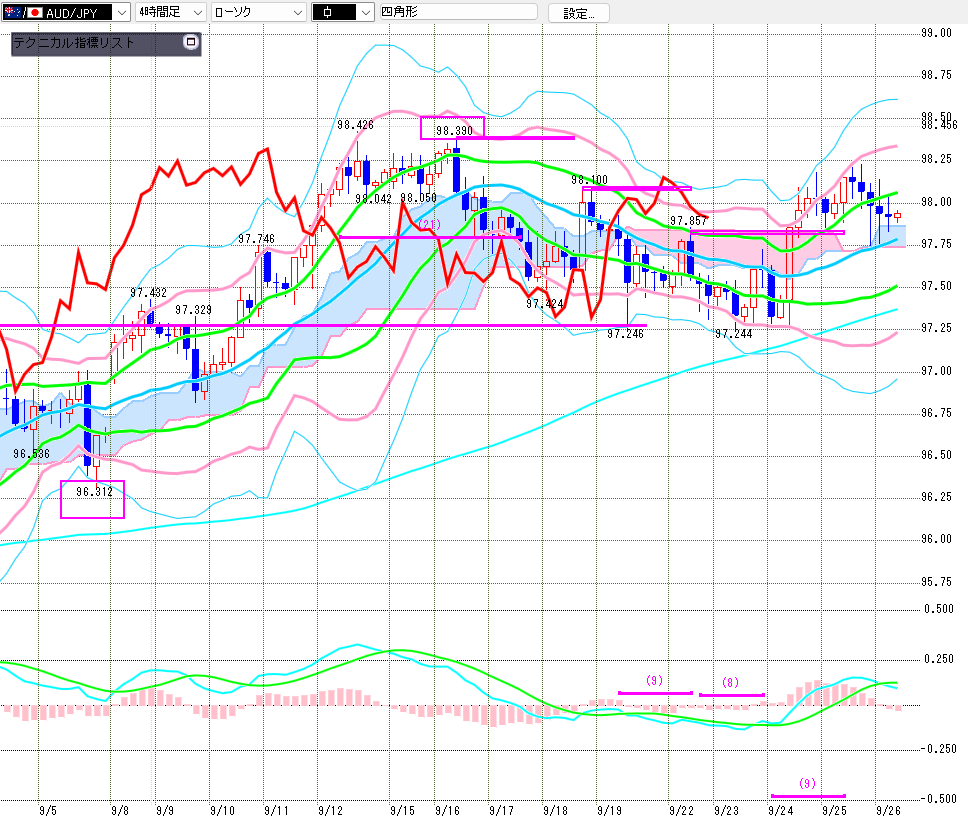Click the 97.246 low price label
The width and height of the screenshot is (968, 821).
click(x=625, y=334)
